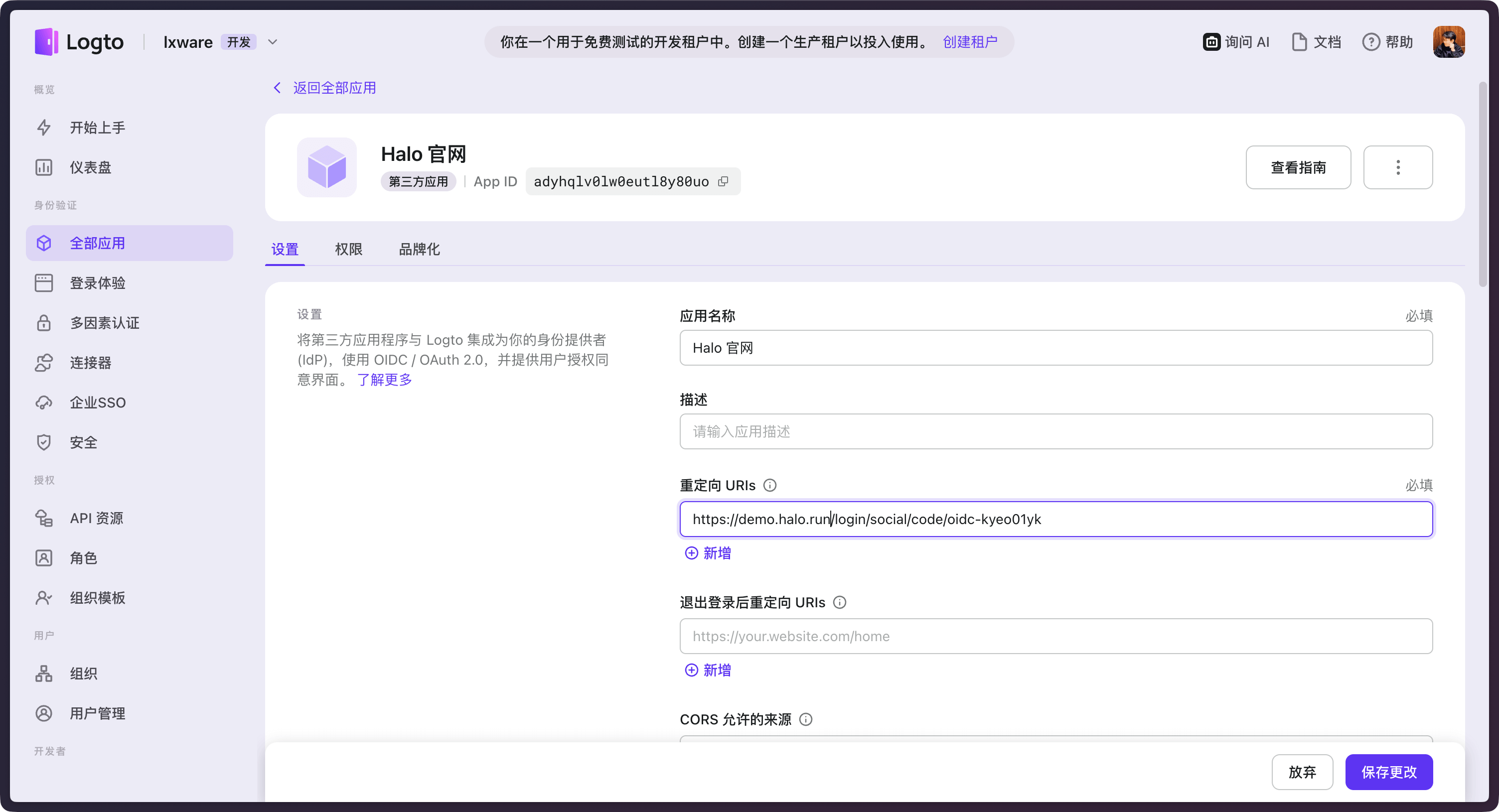Copy the App ID with copy icon

pyautogui.click(x=723, y=181)
